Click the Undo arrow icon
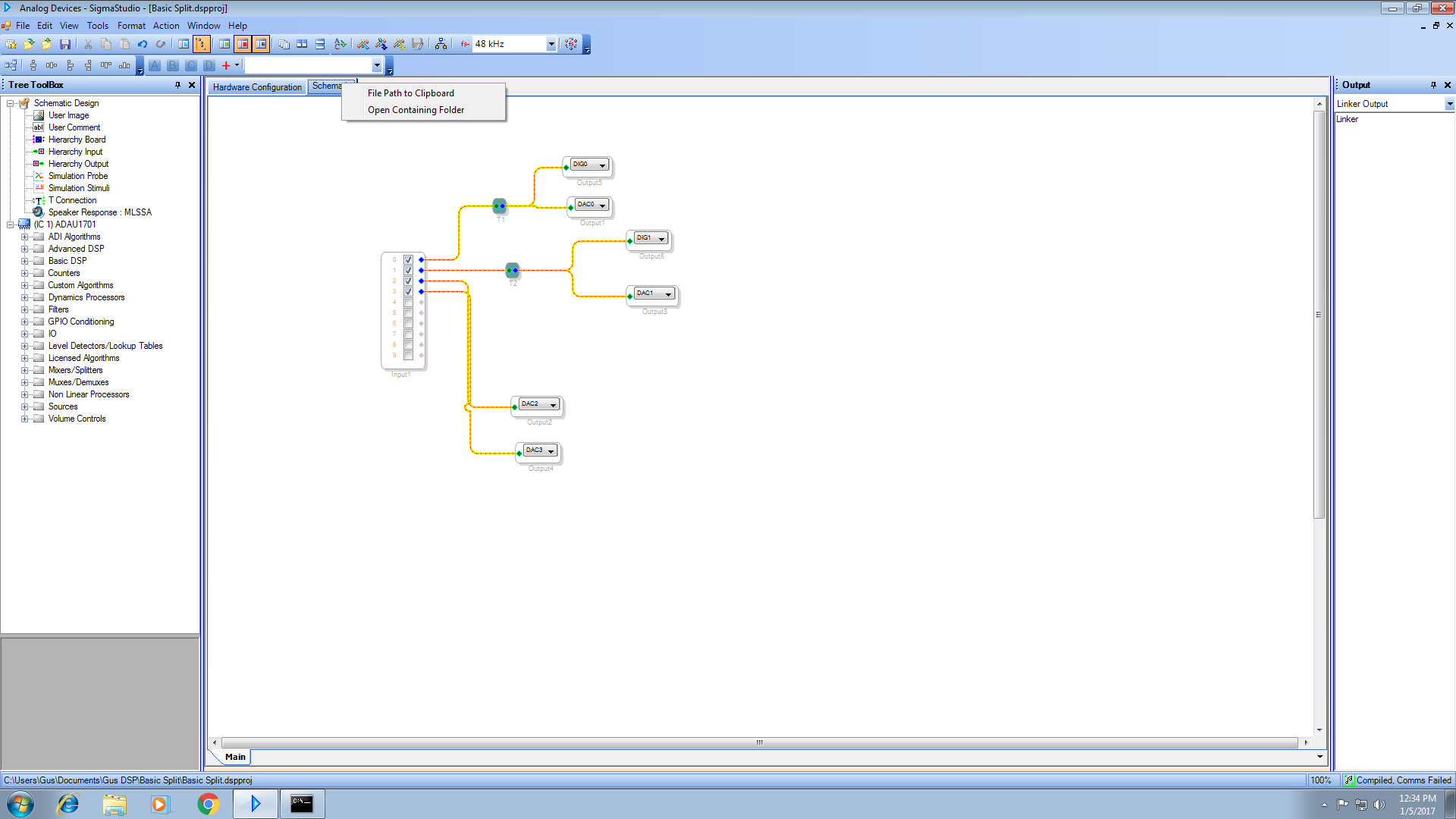 click(143, 44)
